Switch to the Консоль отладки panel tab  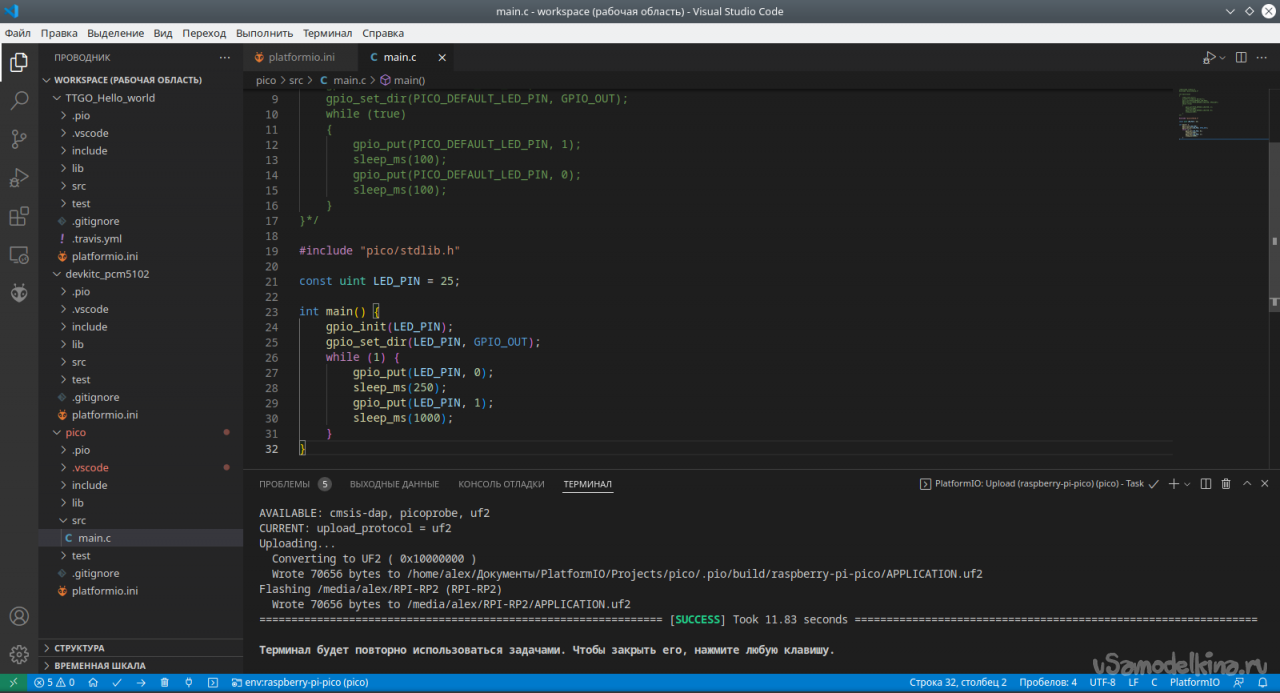click(x=501, y=484)
